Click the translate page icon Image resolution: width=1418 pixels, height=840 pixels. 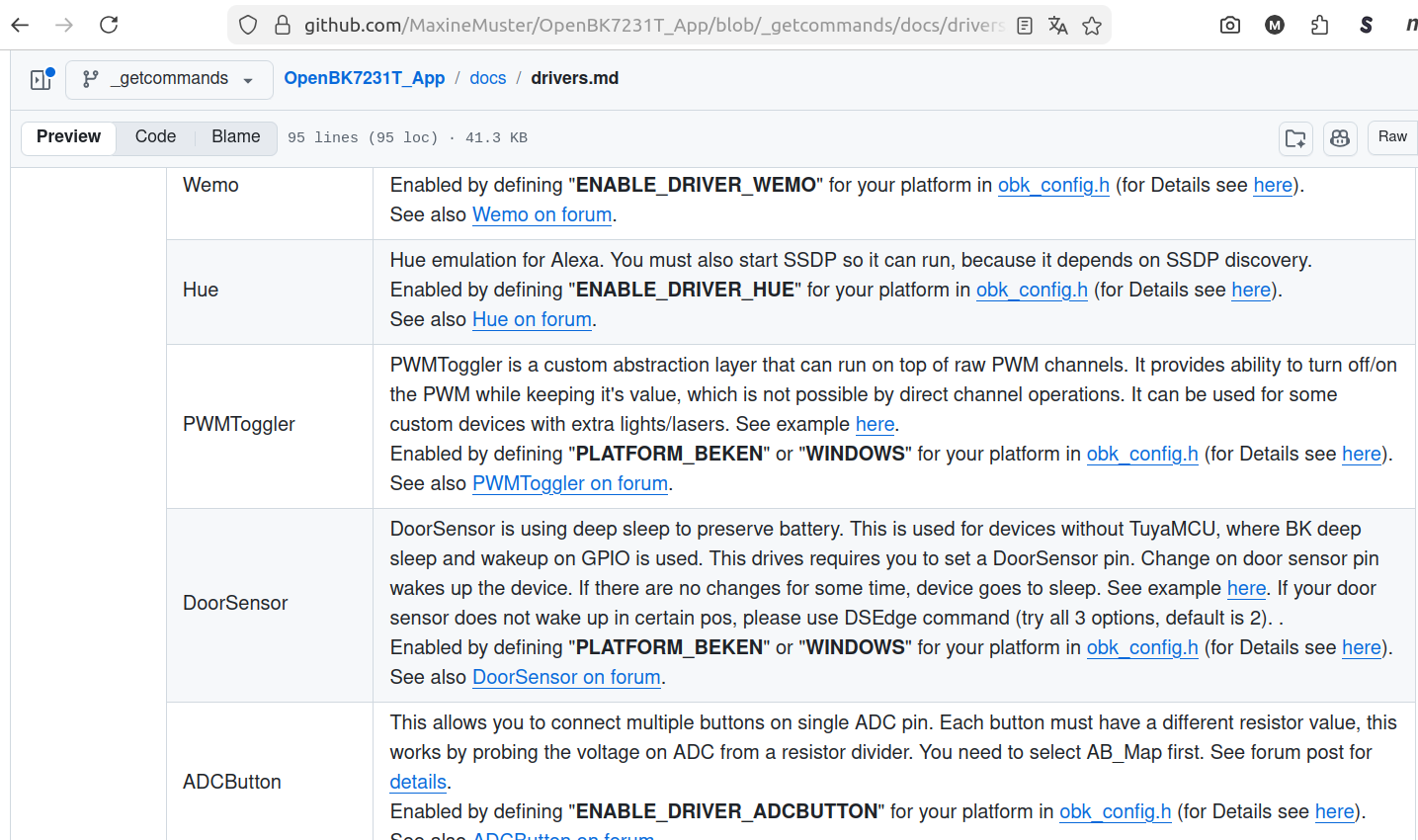tap(1058, 26)
